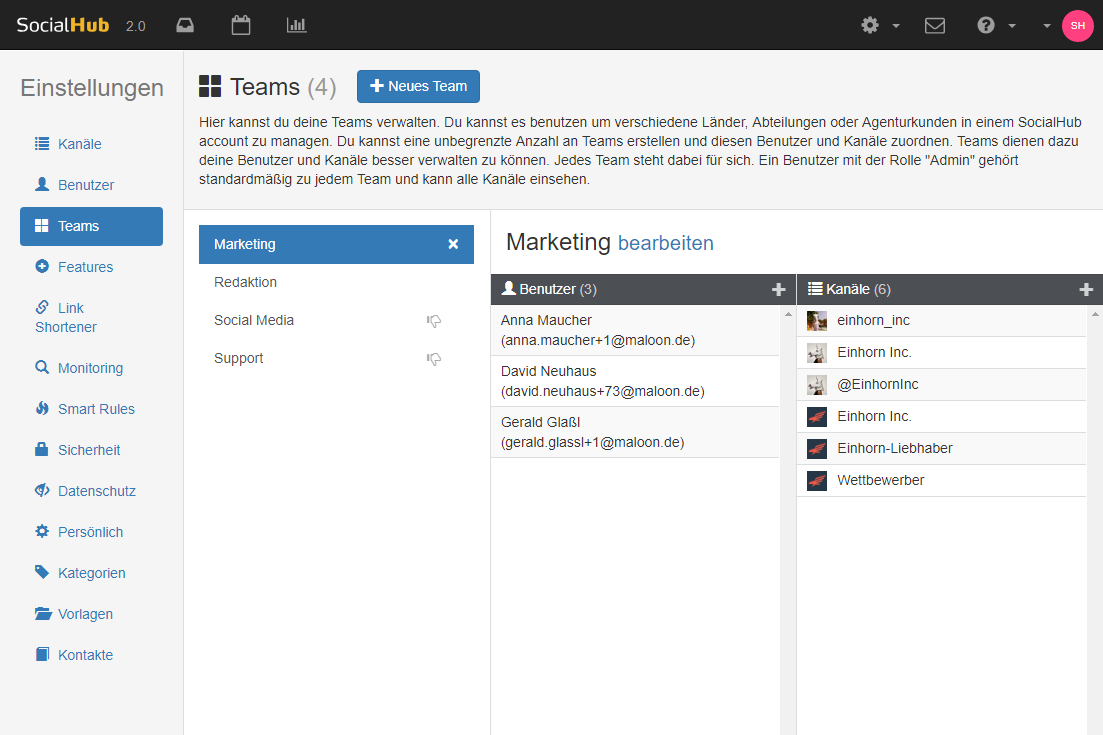
Task: Open Kontakte settings
Action: [91, 656]
